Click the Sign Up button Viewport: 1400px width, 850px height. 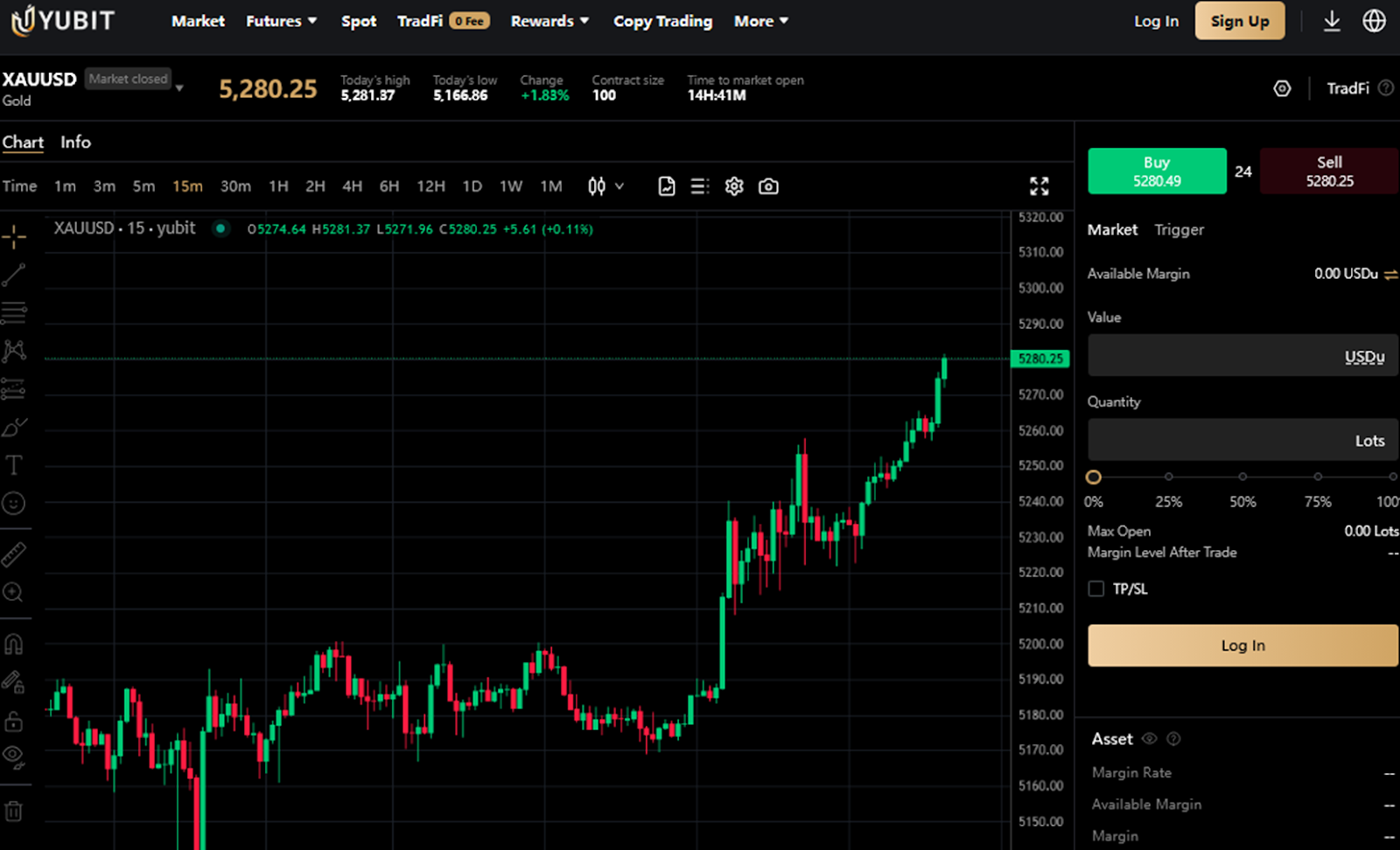tap(1239, 21)
